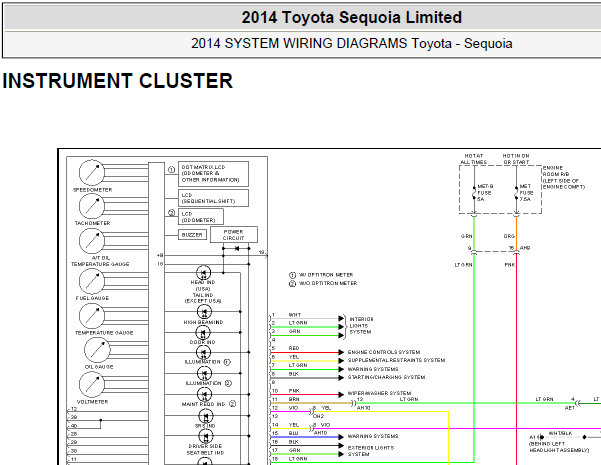
Task: Click the head indicator lamp symbol
Action: [204, 273]
